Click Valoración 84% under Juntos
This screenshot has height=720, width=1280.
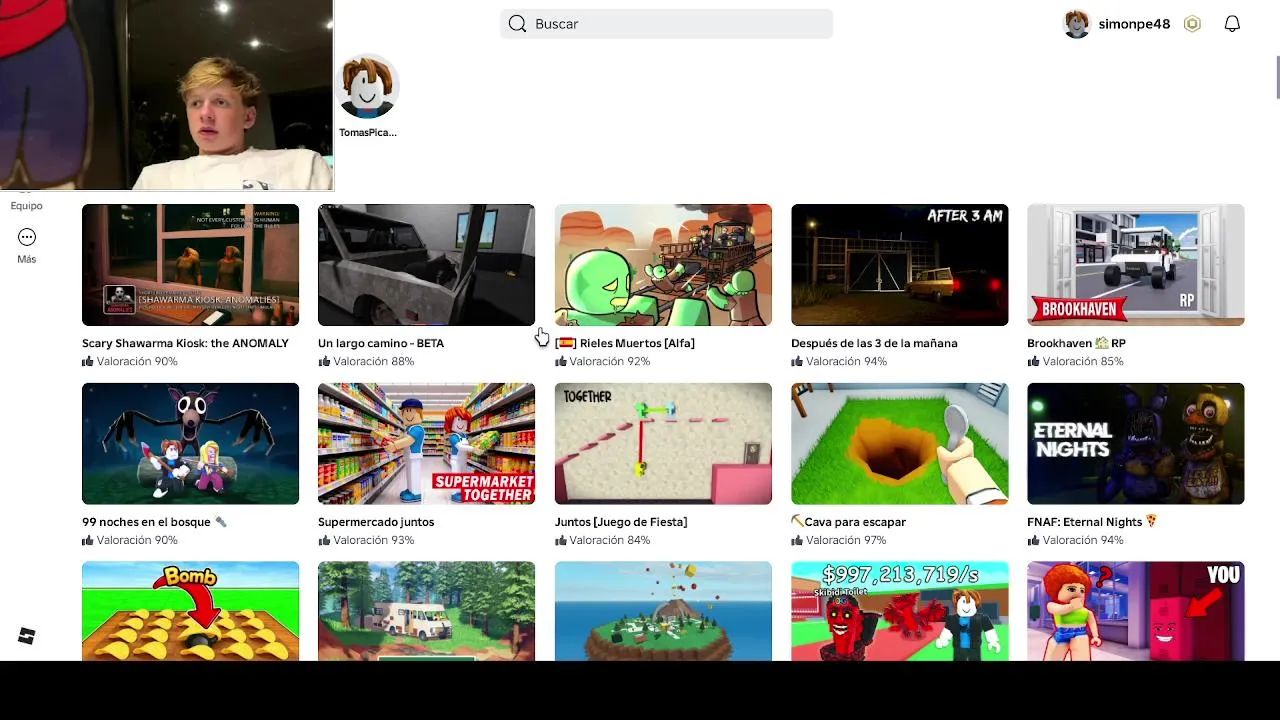click(x=610, y=540)
